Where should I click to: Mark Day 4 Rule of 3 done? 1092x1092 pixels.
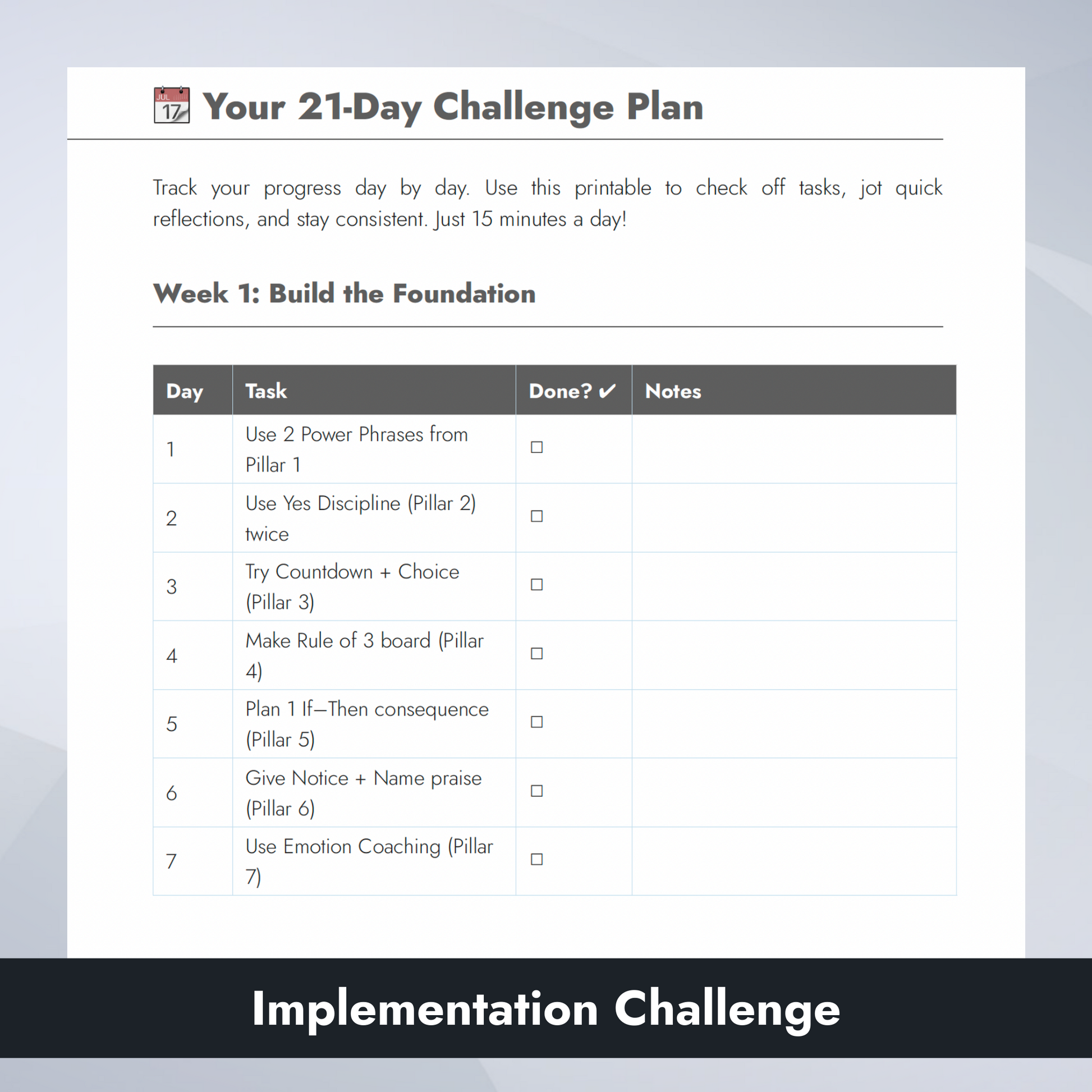pos(536,653)
